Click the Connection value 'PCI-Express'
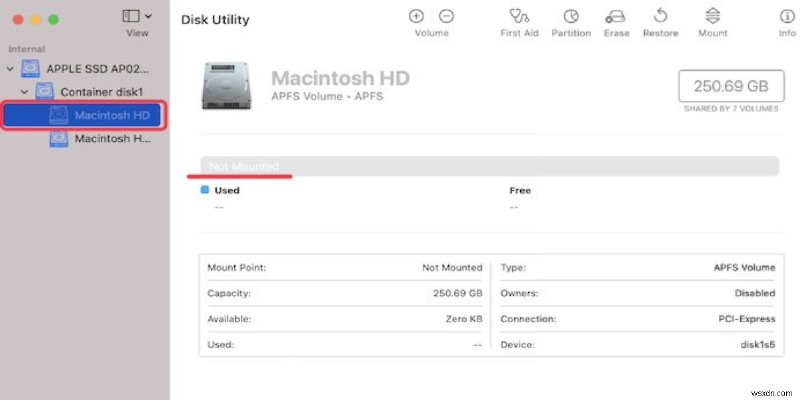The height and width of the screenshot is (400, 800). click(746, 319)
